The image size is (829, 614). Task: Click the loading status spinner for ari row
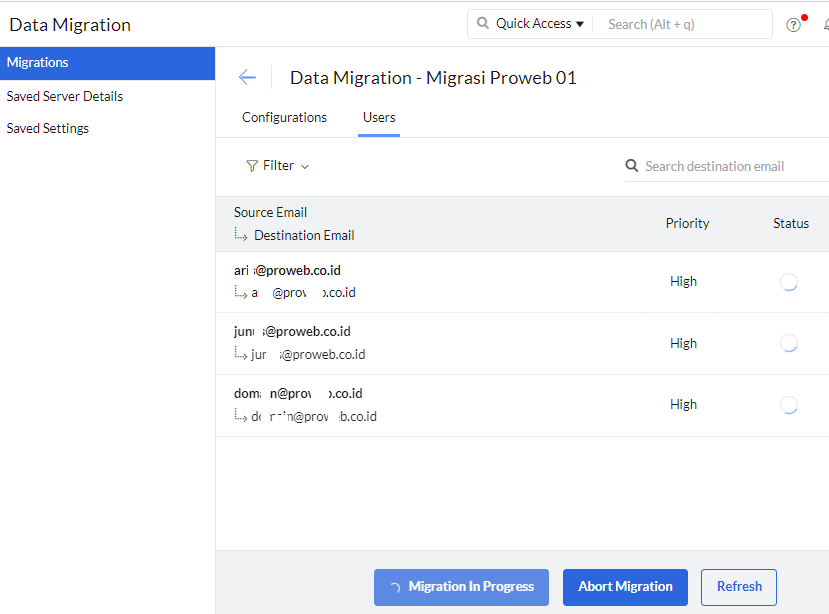click(x=789, y=282)
